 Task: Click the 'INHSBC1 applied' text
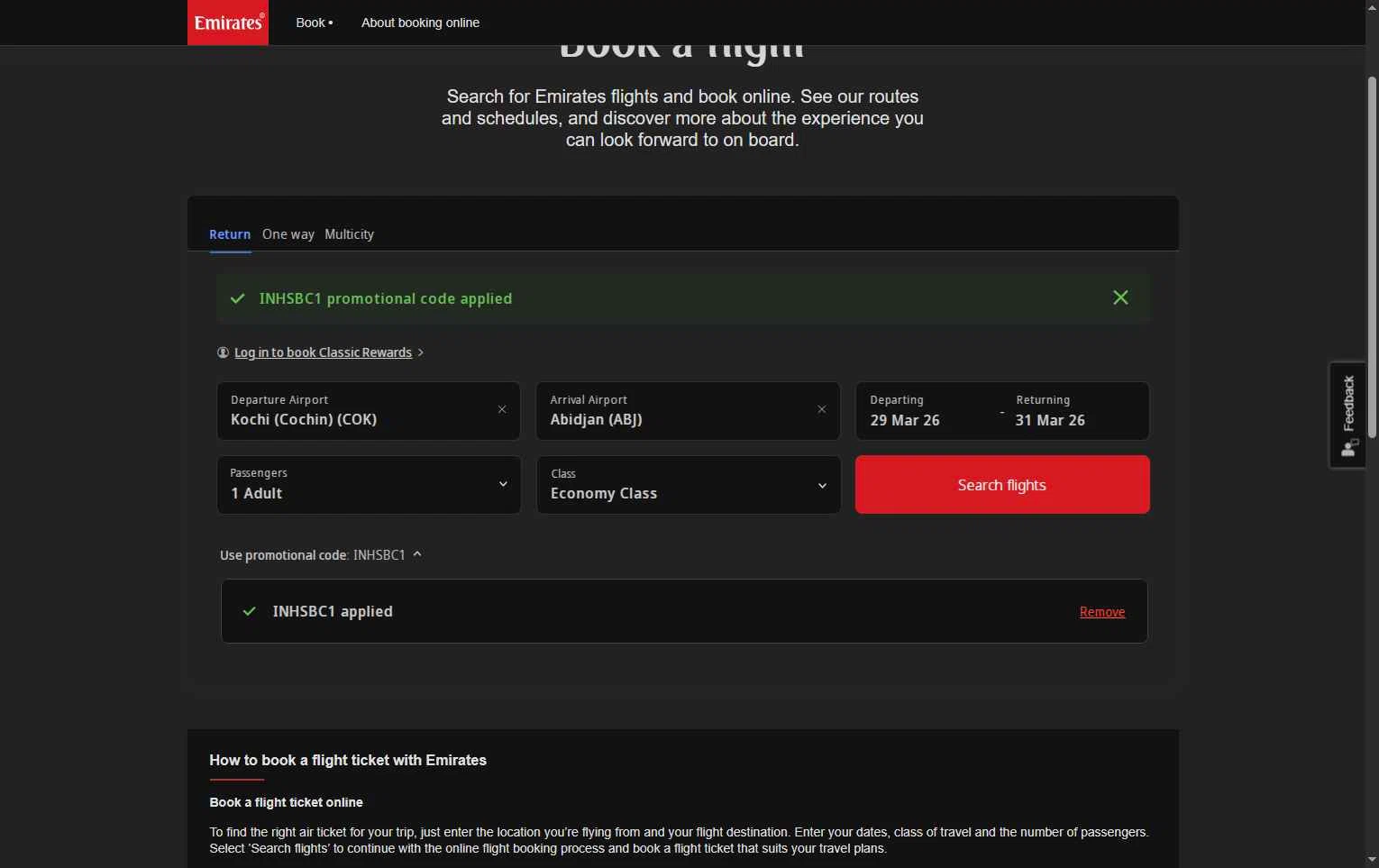(333, 611)
